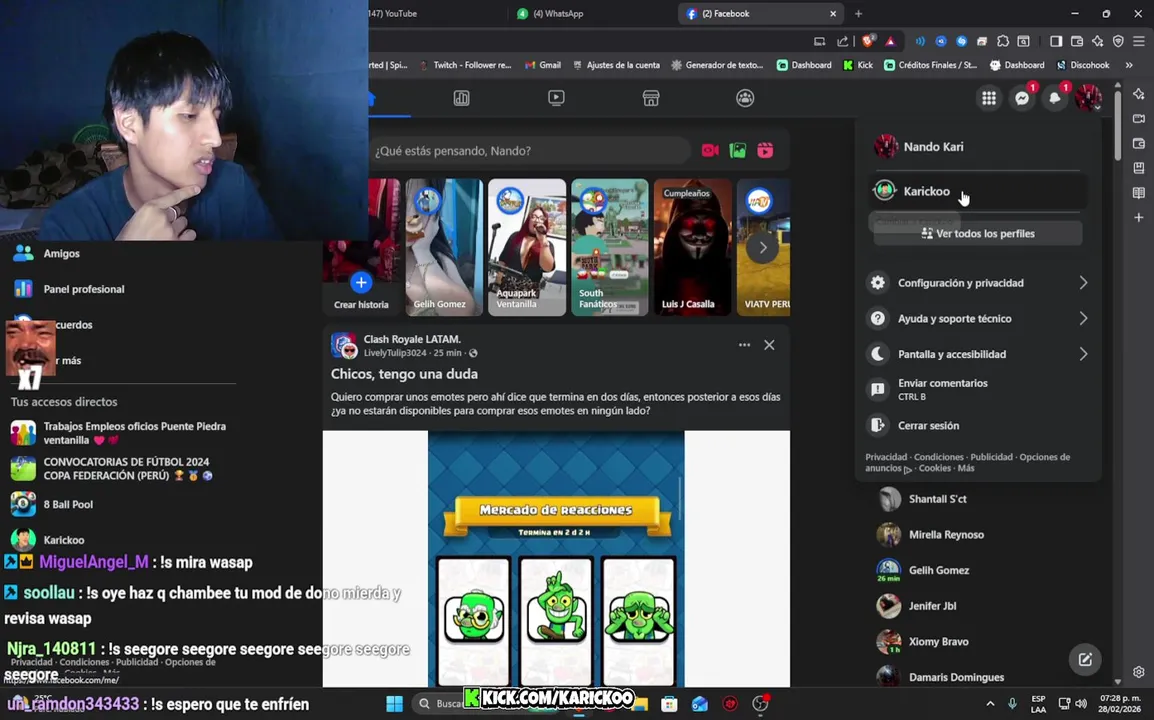Open the Brave Wallet icon
Screen dimensions: 1154x720
coord(1077,41)
